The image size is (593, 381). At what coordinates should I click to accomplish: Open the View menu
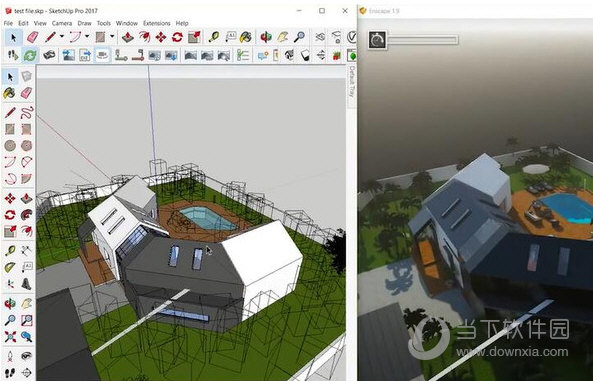click(x=40, y=23)
